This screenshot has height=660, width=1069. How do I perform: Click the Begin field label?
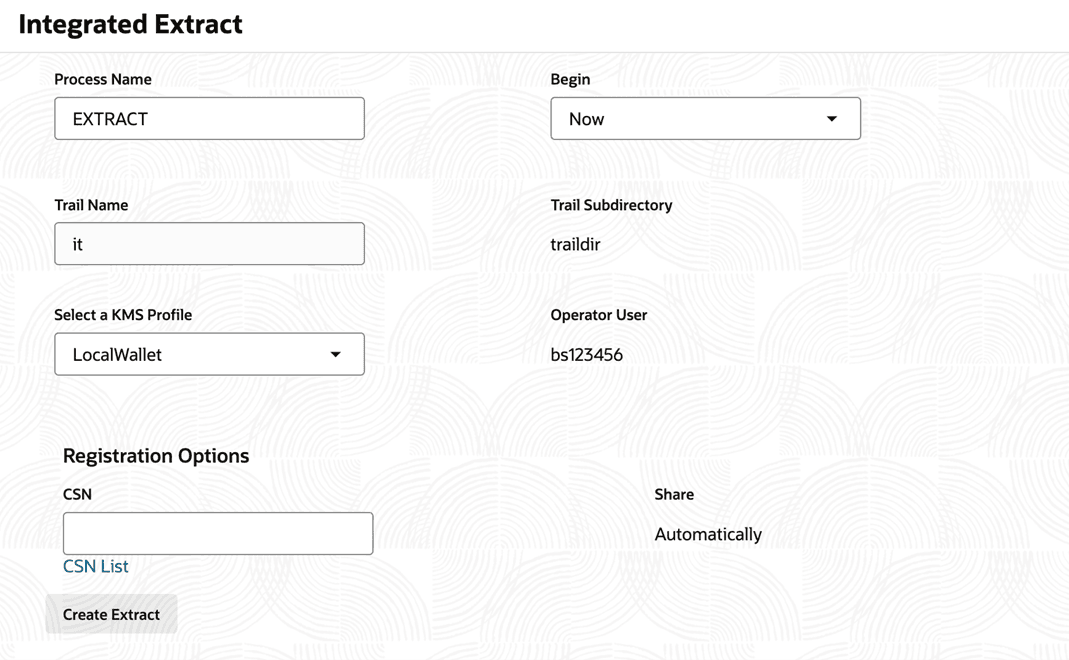[570, 79]
